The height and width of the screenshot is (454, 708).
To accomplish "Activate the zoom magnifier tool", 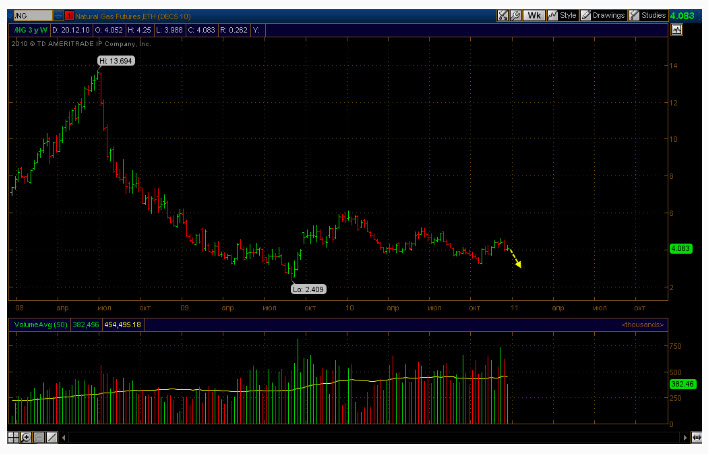I will (x=26, y=437).
